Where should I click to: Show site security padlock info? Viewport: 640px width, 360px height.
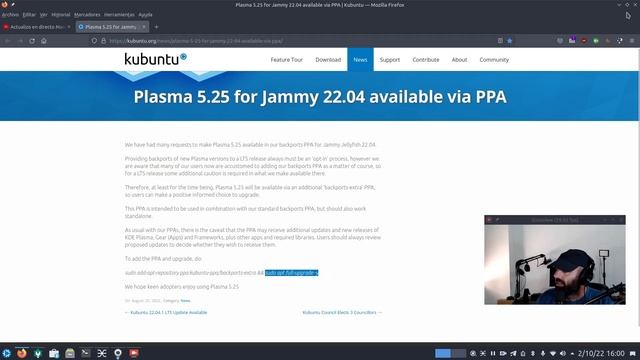(x=103, y=41)
